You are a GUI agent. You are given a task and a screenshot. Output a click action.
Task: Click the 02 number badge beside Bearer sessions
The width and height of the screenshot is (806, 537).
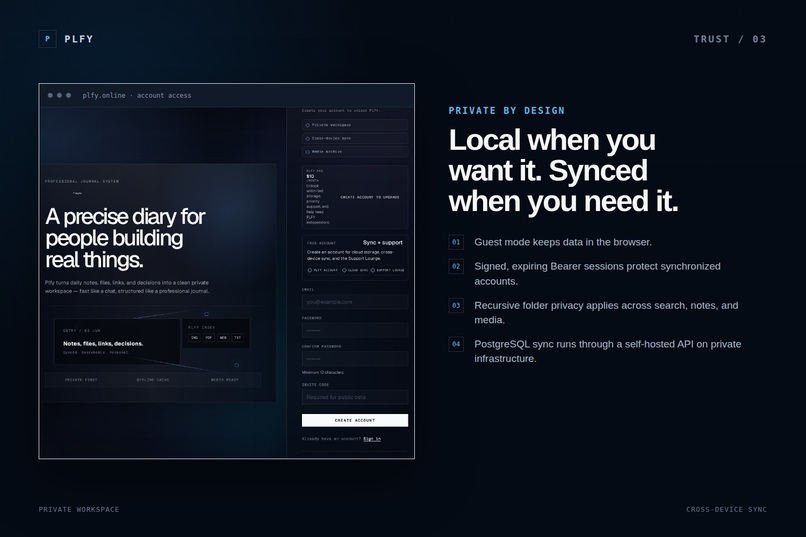456,266
